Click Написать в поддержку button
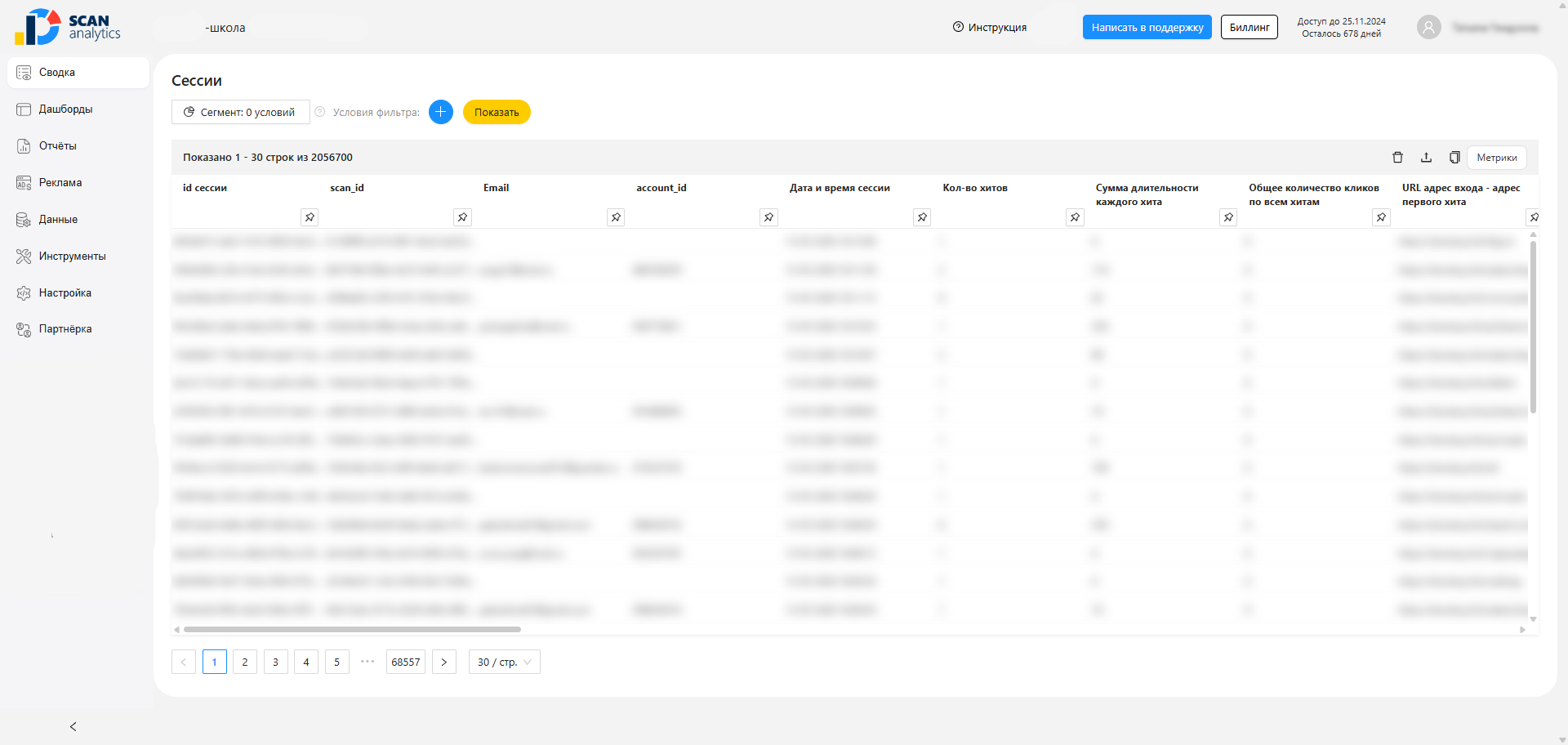Viewport: 1568px width, 745px height. click(1147, 27)
